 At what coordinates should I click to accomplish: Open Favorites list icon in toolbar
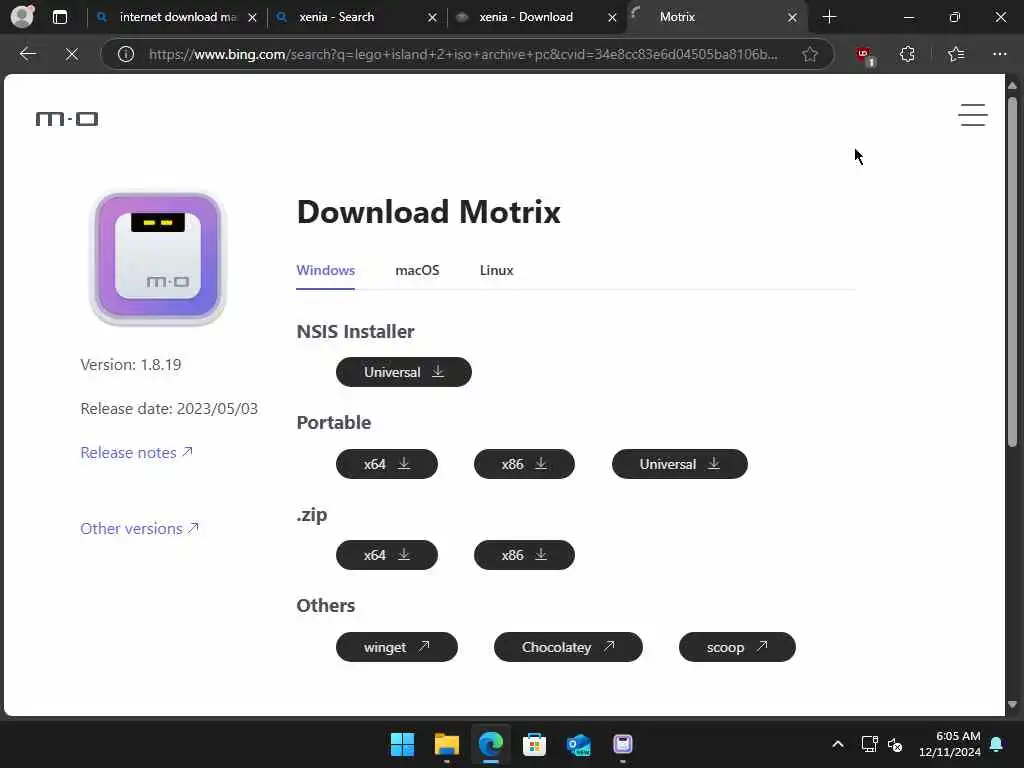955,54
